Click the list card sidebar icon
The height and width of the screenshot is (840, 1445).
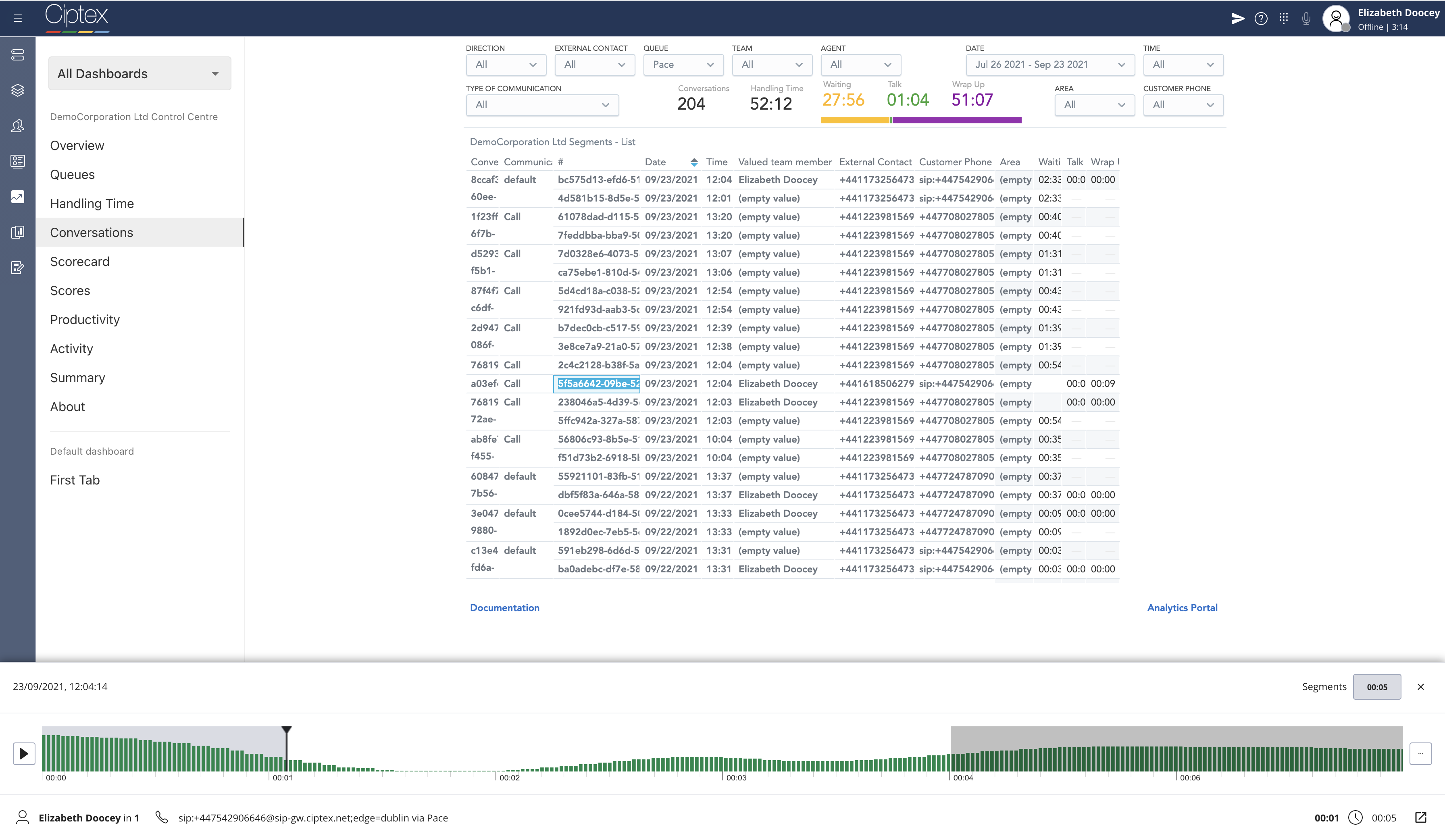tap(18, 162)
